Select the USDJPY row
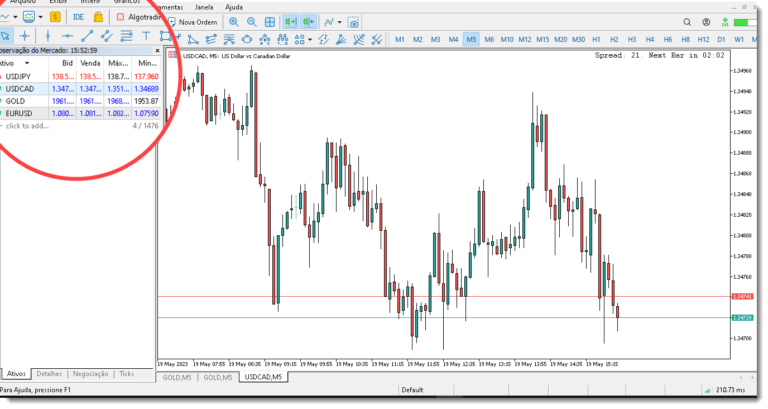Screen dimensions: 768x409 [80, 76]
